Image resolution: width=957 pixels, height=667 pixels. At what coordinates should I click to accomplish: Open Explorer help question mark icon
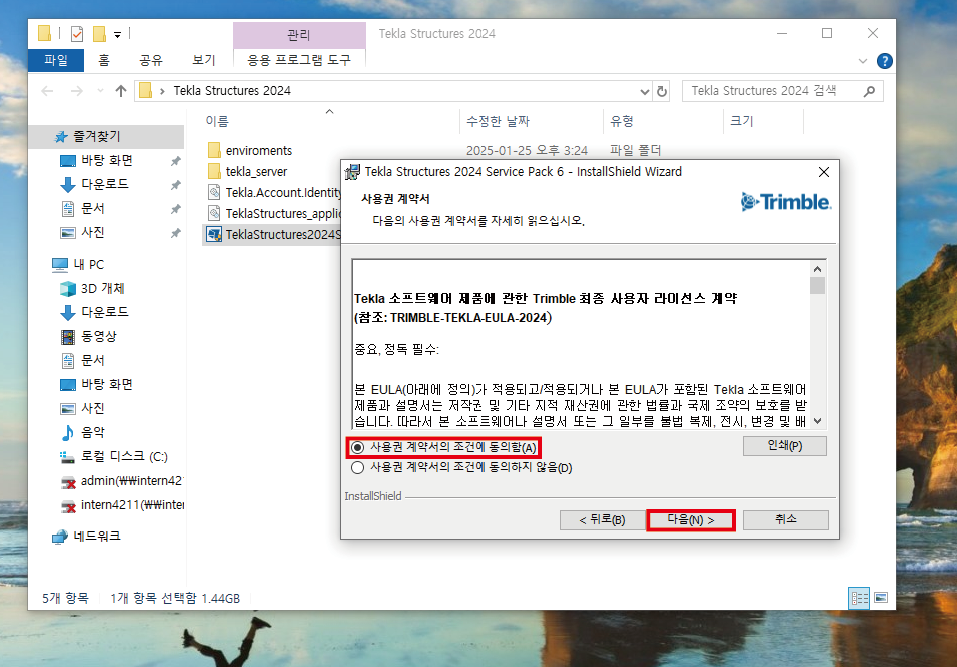884,61
